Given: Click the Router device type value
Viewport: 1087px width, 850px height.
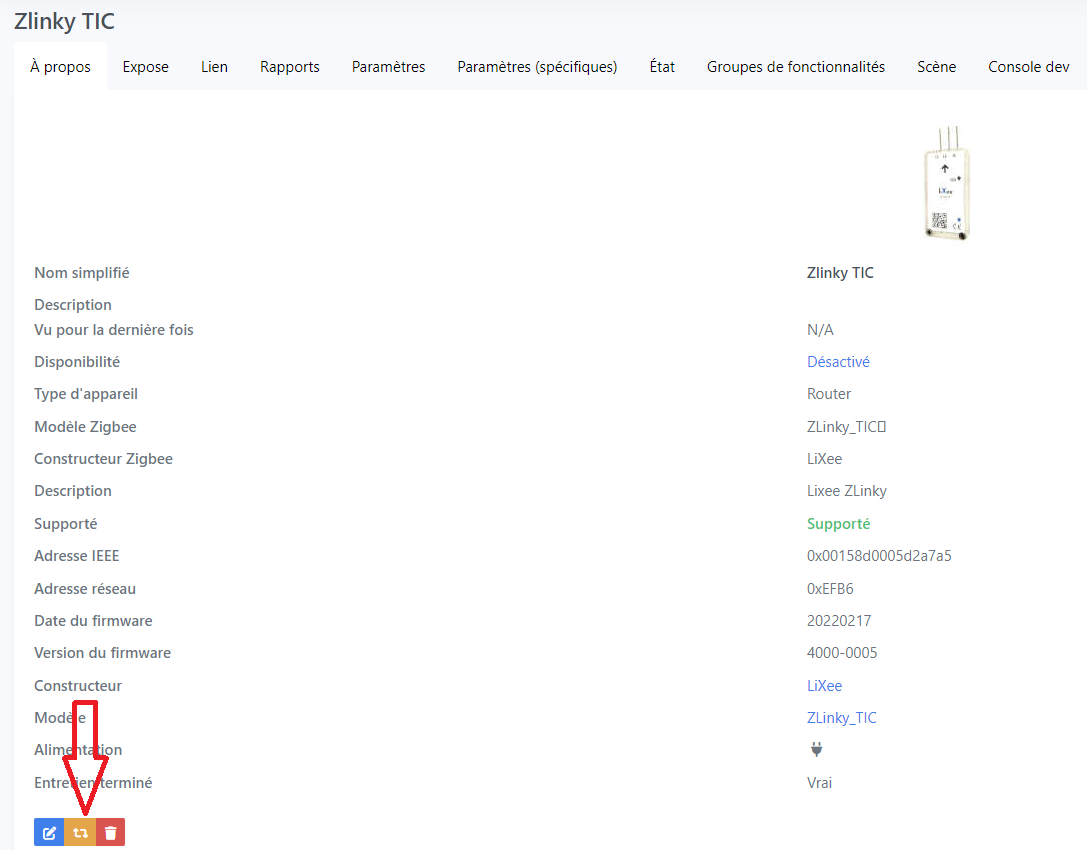Looking at the screenshot, I should coord(828,394).
